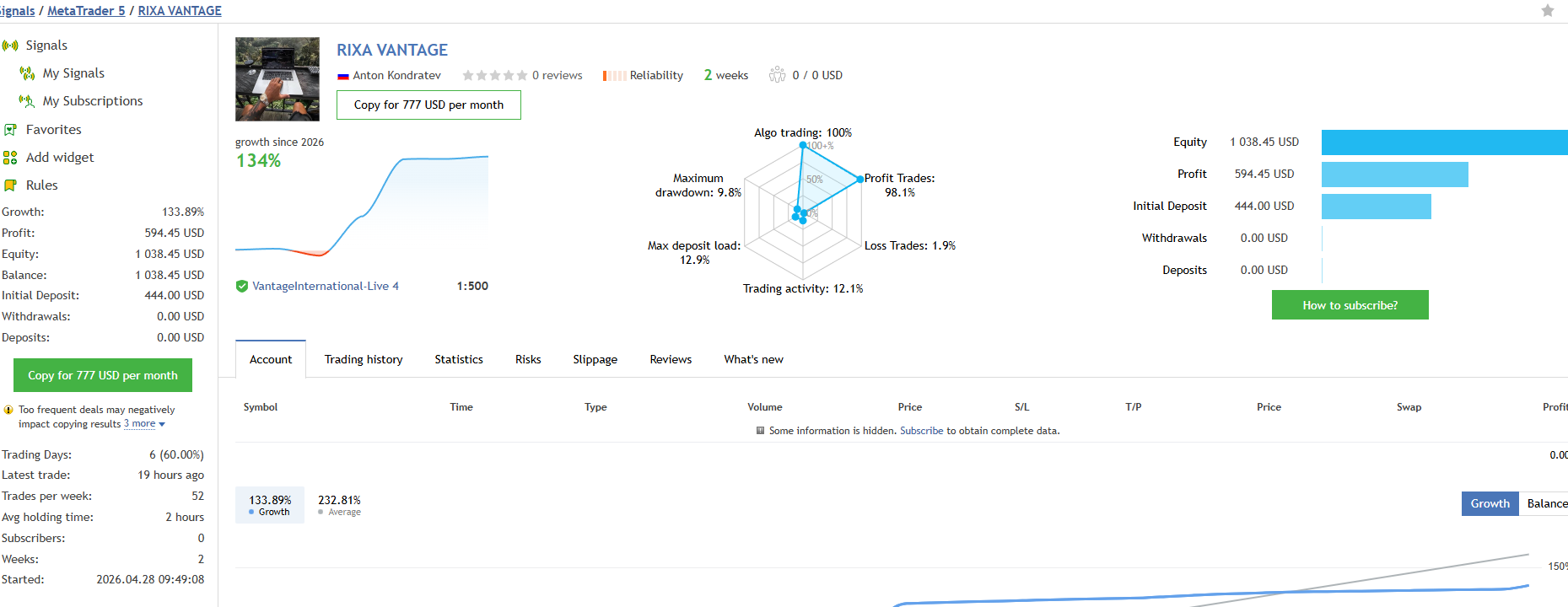Click the favorite star icon at top right
The width and height of the screenshot is (1568, 607).
1547,11
